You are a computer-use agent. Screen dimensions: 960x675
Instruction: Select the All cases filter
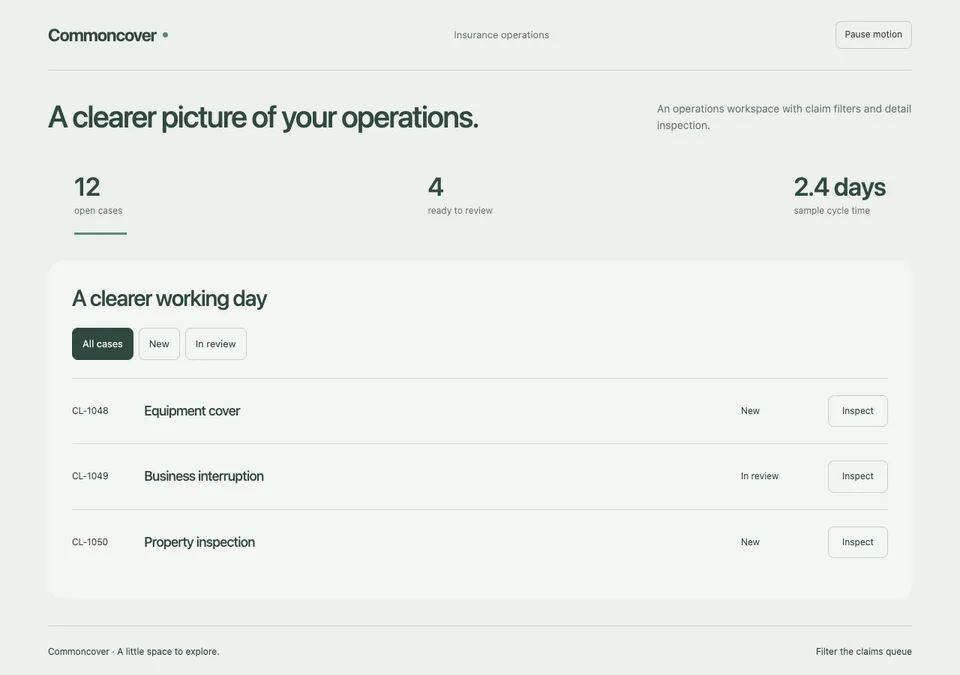tap(102, 344)
